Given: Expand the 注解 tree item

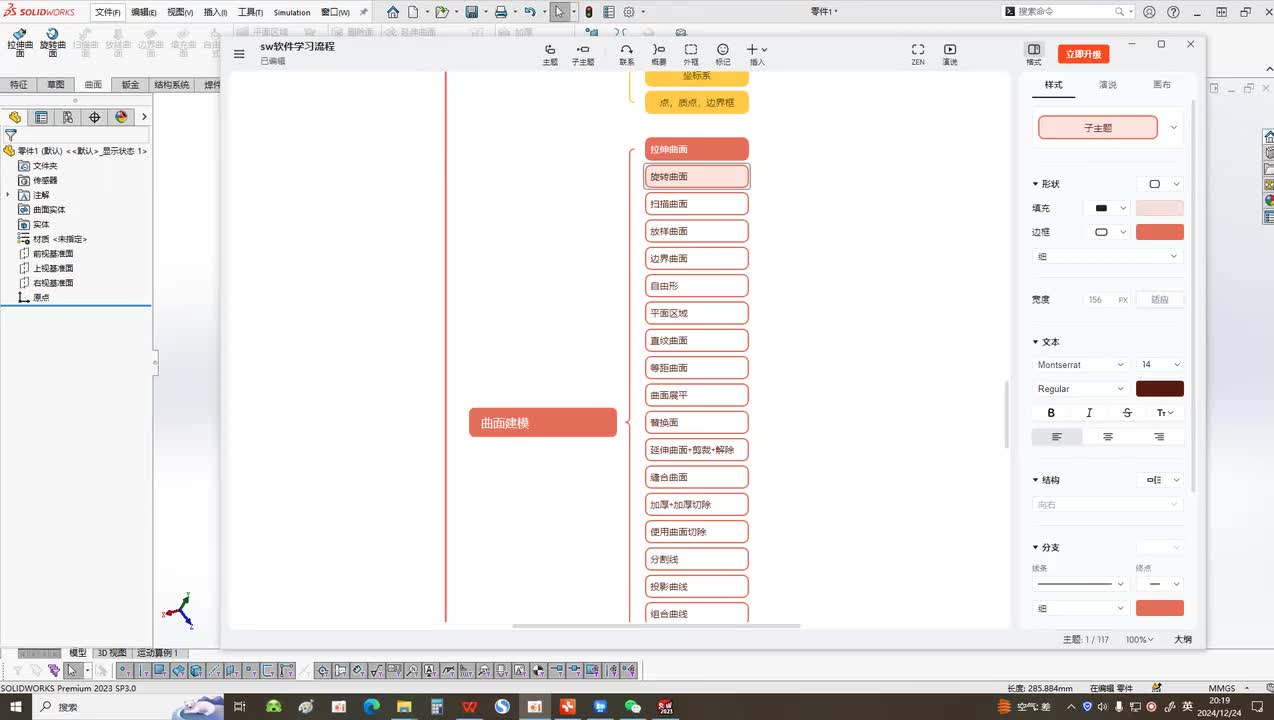Looking at the screenshot, I should 8,195.
